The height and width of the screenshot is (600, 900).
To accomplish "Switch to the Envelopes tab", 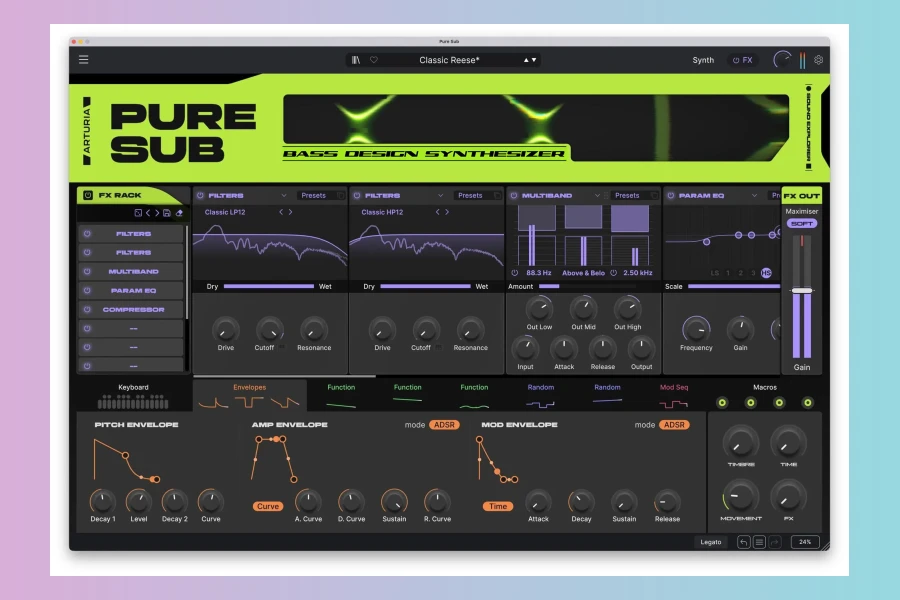I will (249, 395).
